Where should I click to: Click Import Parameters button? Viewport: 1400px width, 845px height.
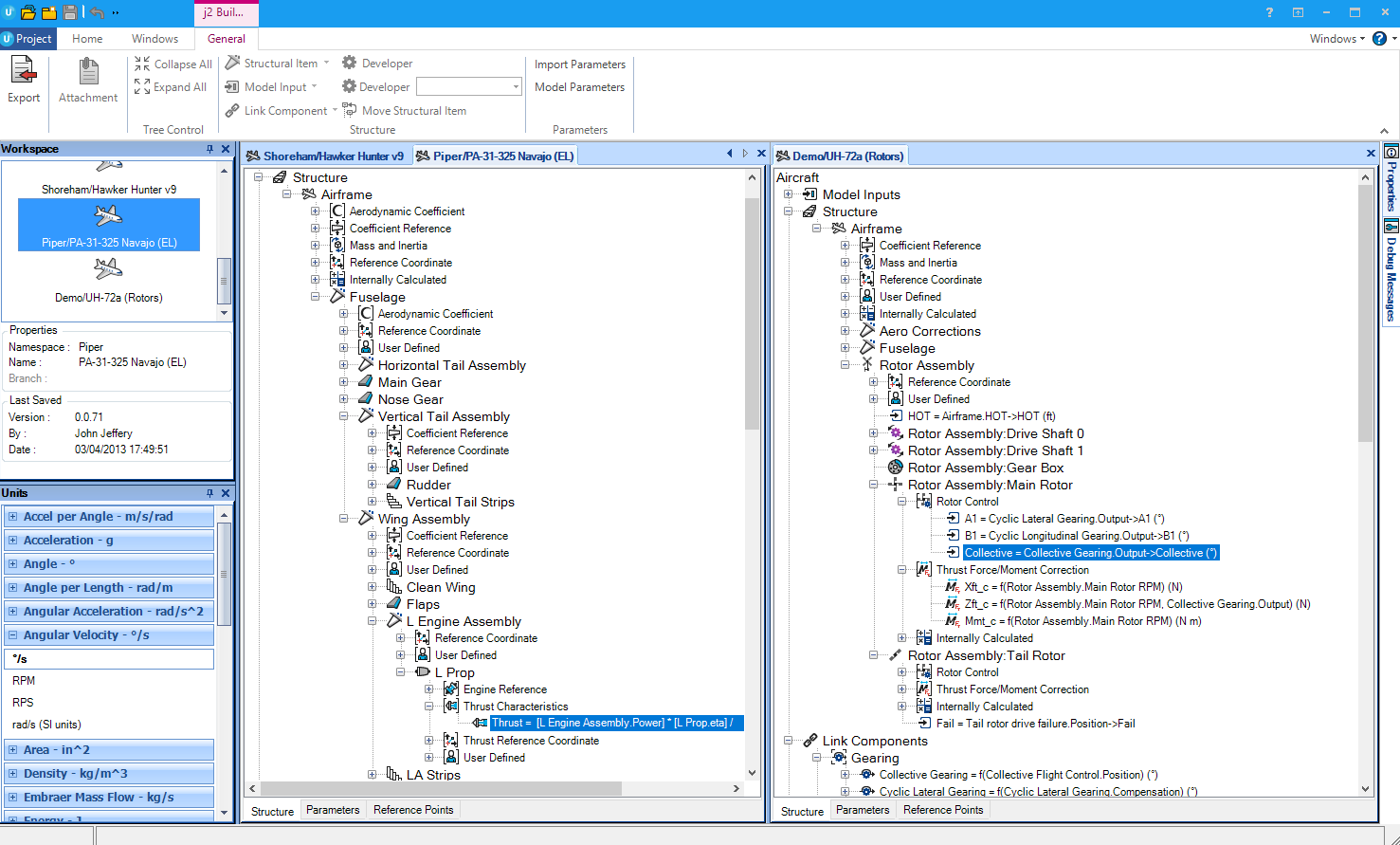pyautogui.click(x=580, y=64)
